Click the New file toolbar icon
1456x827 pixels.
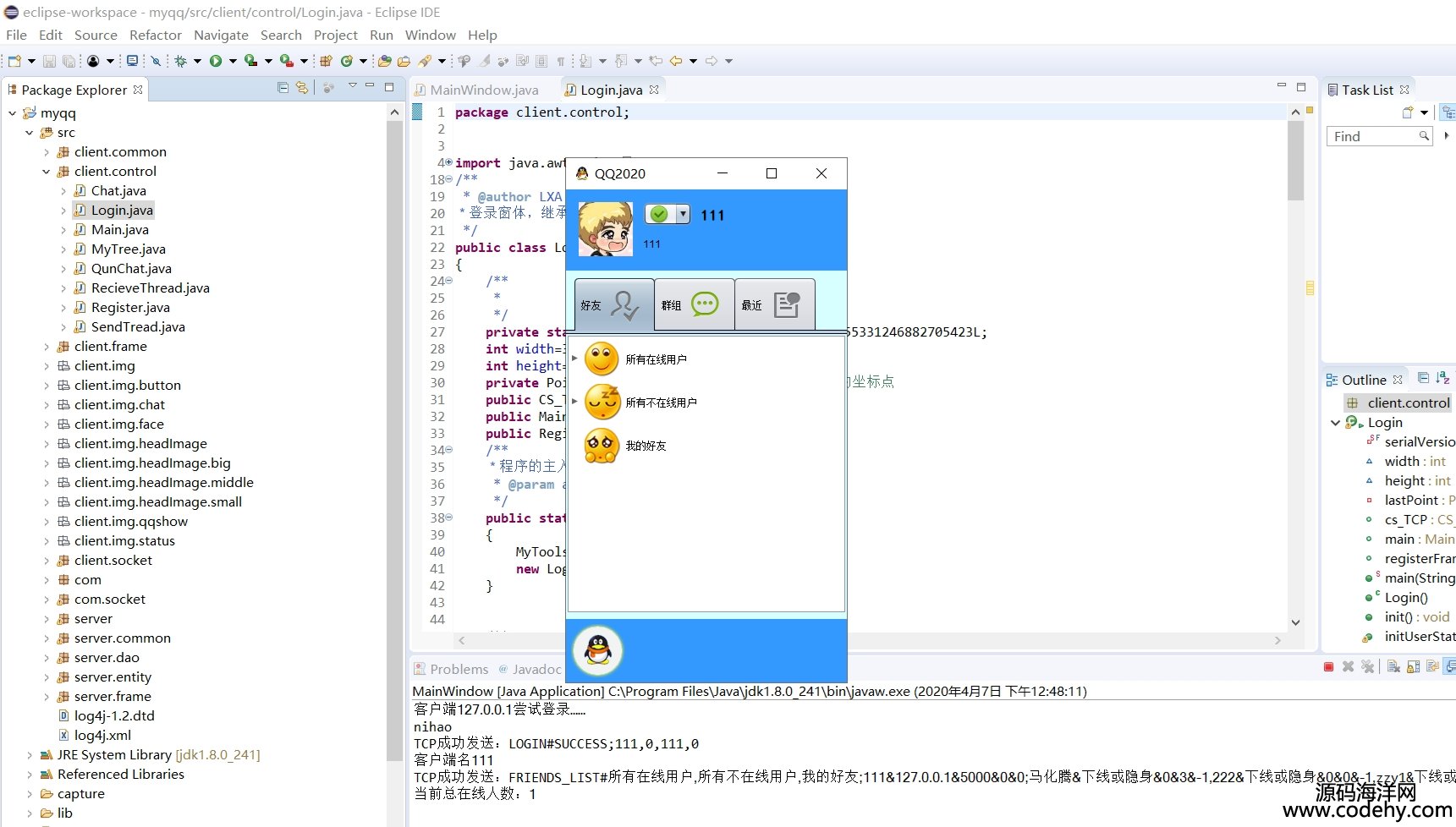click(x=14, y=61)
